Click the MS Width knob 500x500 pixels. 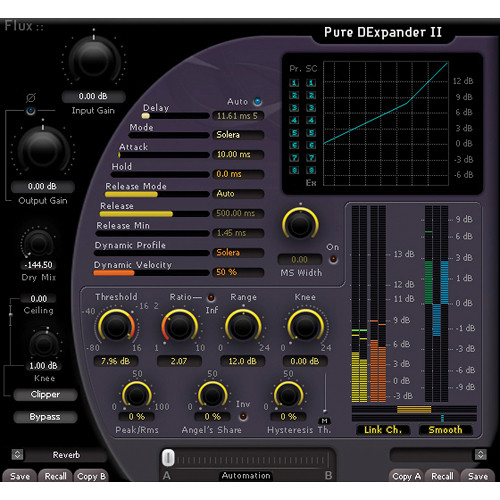pyautogui.click(x=300, y=224)
